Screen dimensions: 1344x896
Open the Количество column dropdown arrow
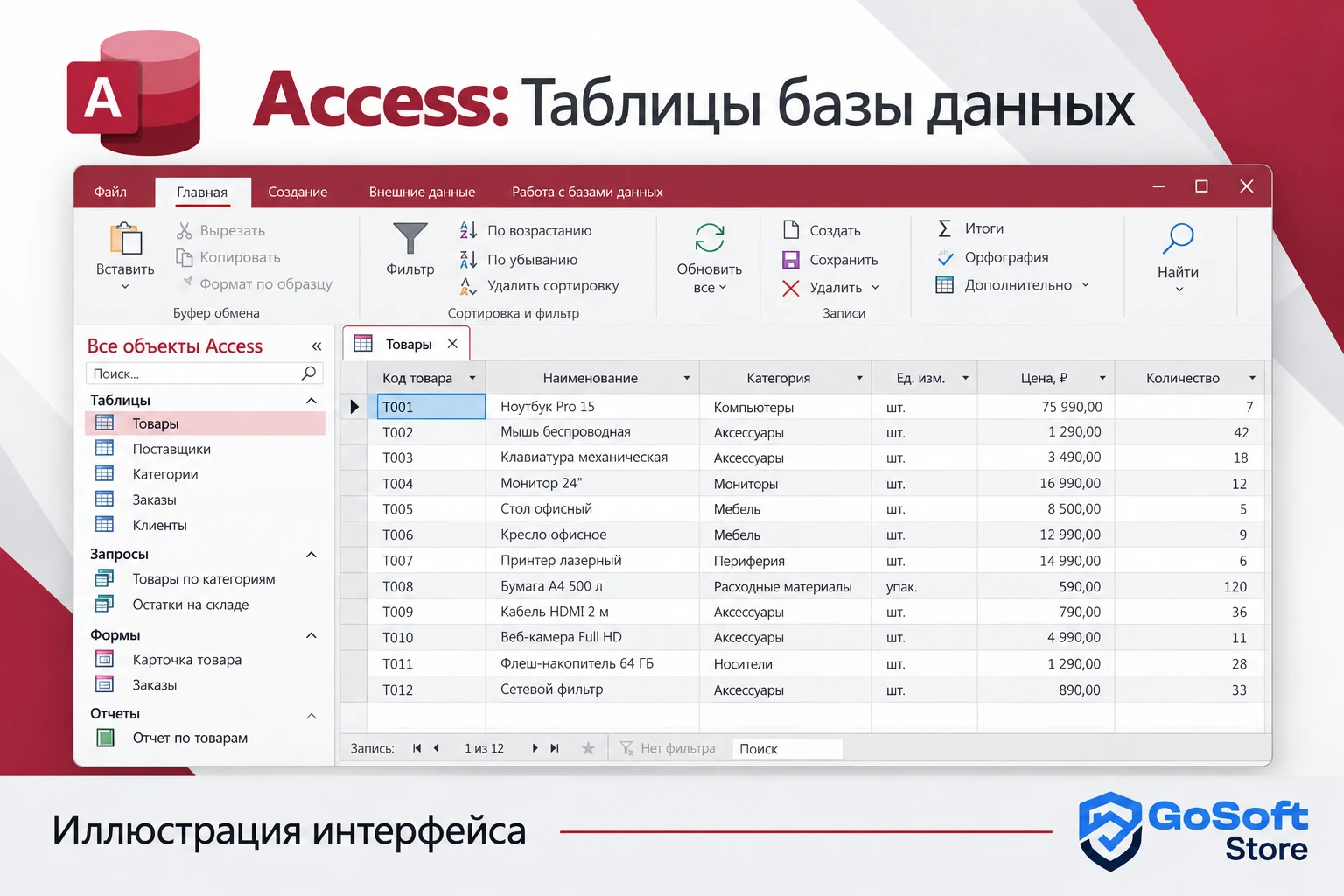(x=1252, y=378)
